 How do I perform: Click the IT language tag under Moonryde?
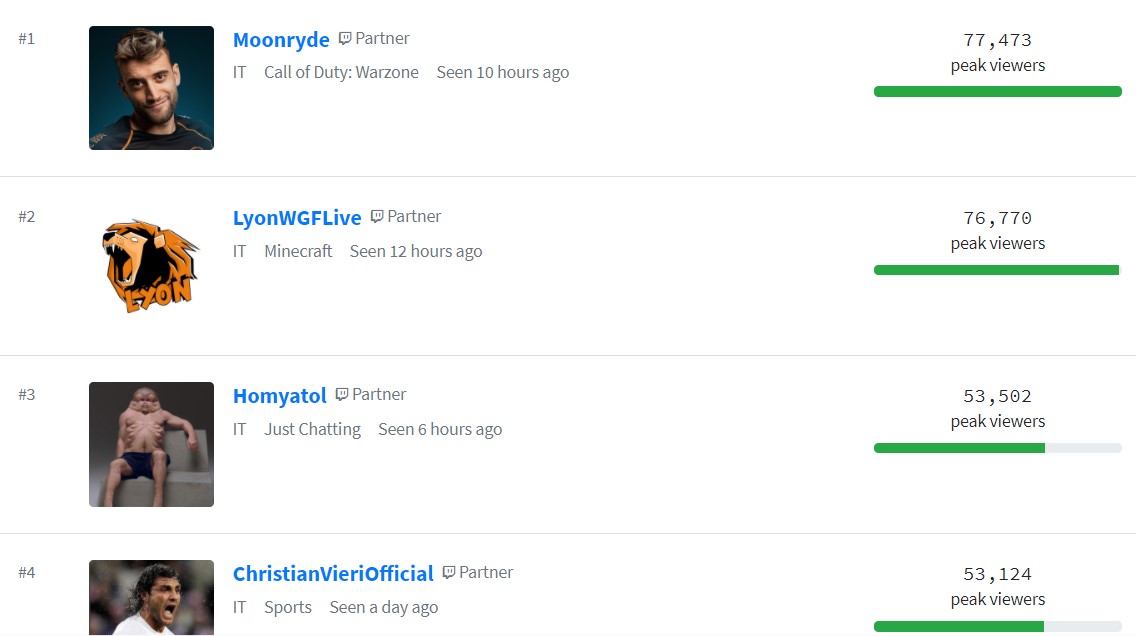coord(239,72)
